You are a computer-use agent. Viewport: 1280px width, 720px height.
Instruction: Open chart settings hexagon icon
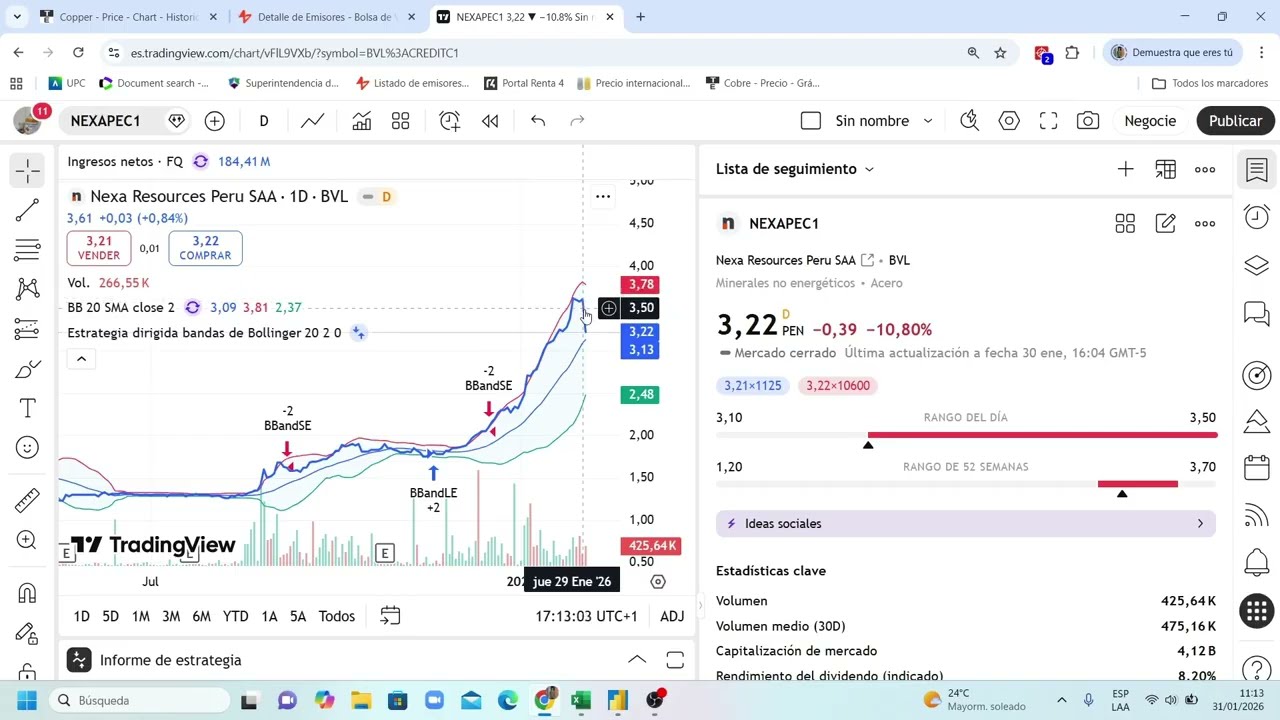(x=1009, y=121)
